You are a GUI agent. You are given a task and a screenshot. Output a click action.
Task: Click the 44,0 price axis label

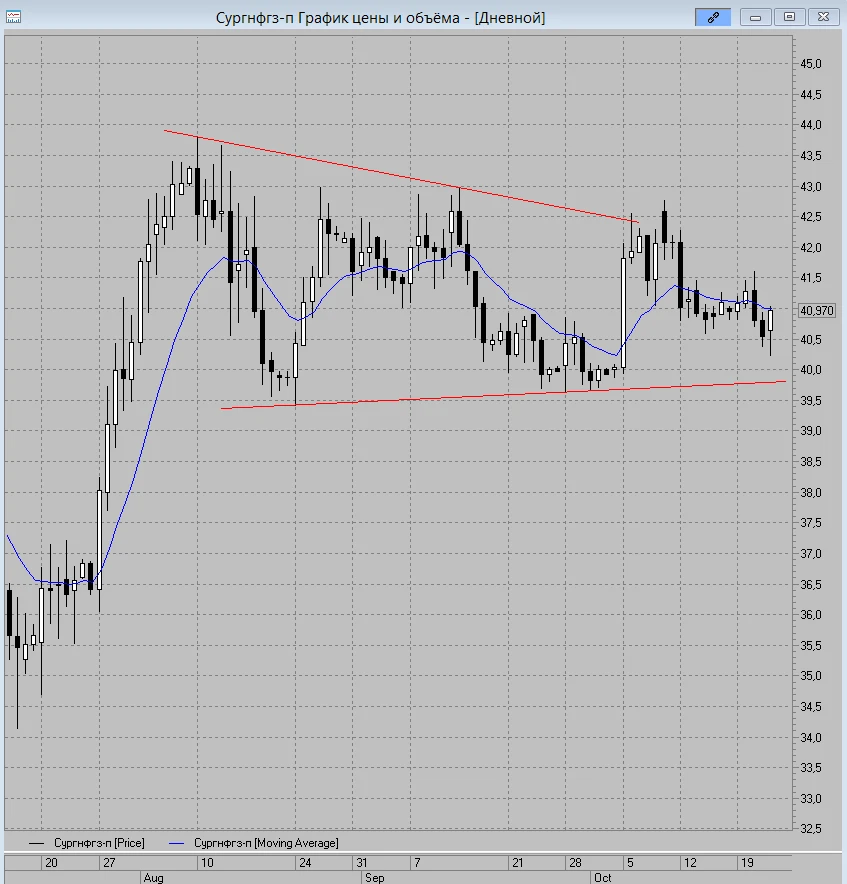click(811, 125)
